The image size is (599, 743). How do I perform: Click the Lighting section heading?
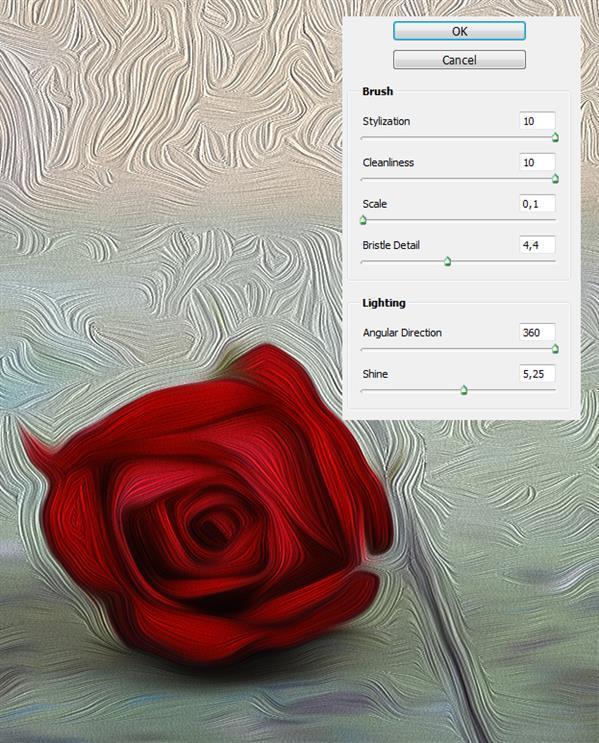coord(384,302)
